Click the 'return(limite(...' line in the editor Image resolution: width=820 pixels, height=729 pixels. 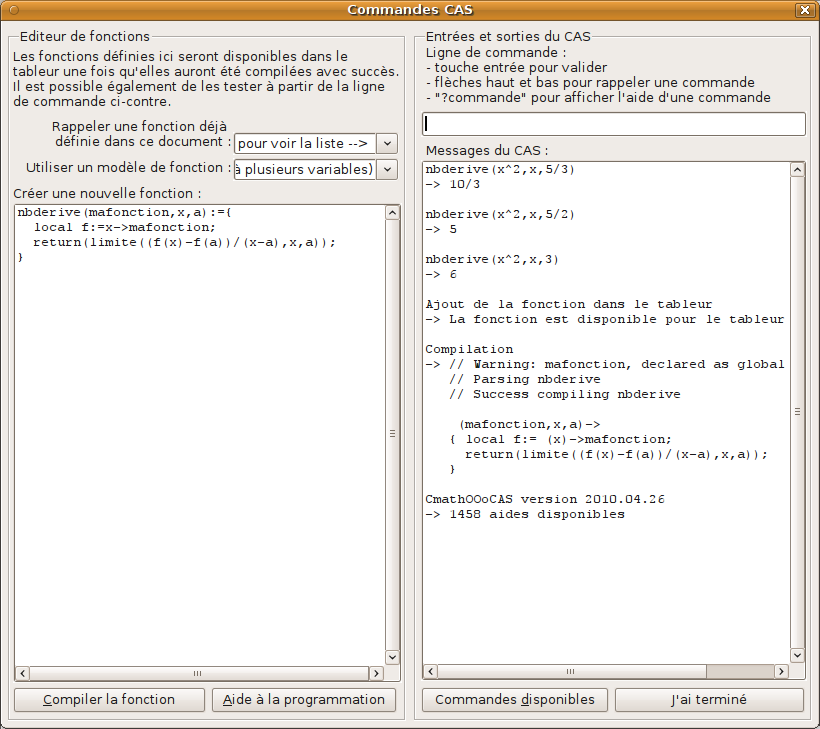[x=184, y=243]
